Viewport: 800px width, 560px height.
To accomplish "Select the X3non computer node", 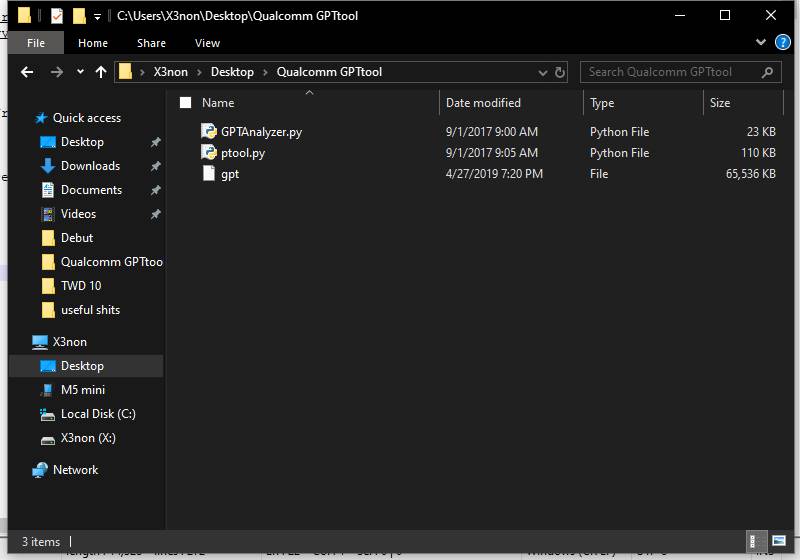I will pyautogui.click(x=69, y=342).
